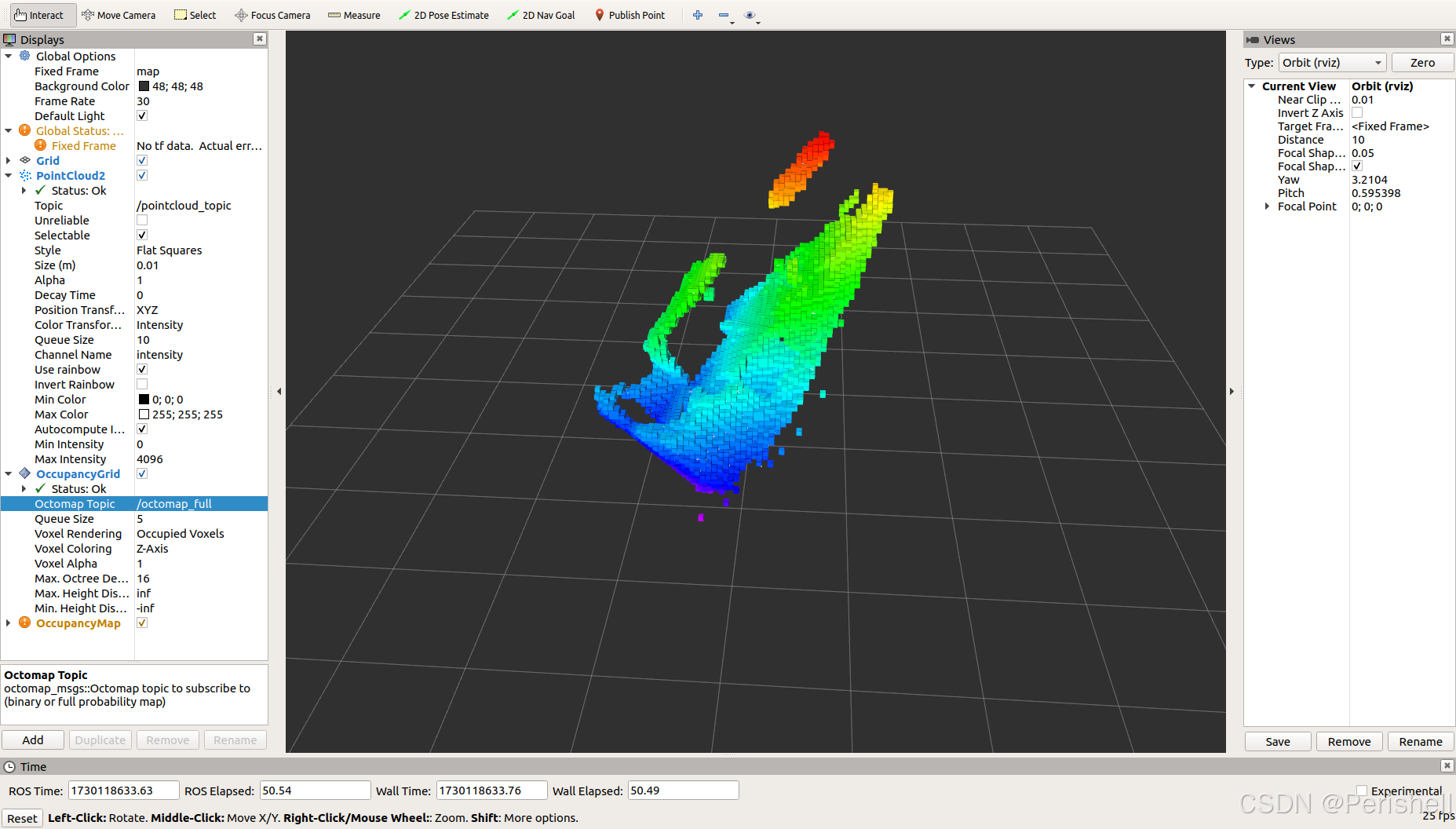1456x829 pixels.
Task: Expand the Grid display properties
Action: [x=9, y=160]
